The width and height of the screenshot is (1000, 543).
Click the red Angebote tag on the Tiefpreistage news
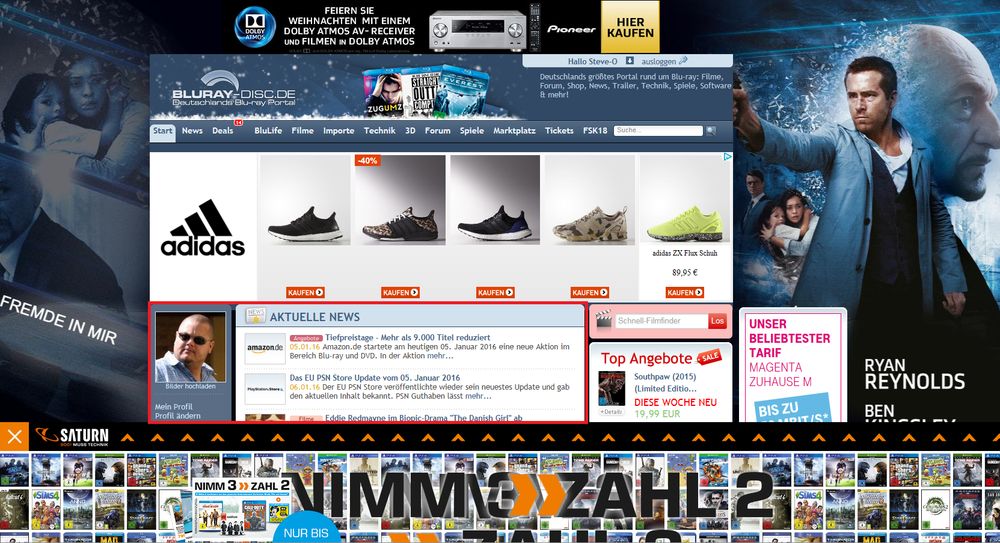pyautogui.click(x=306, y=338)
